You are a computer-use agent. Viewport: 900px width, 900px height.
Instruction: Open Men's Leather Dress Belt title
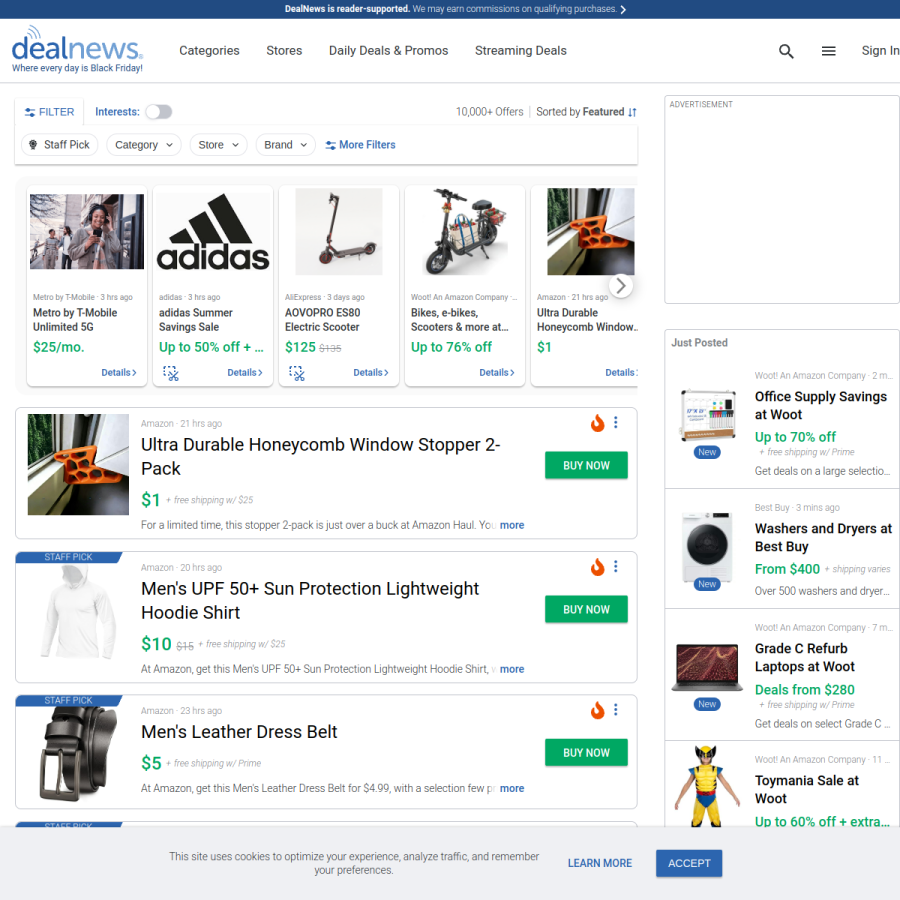tap(239, 732)
